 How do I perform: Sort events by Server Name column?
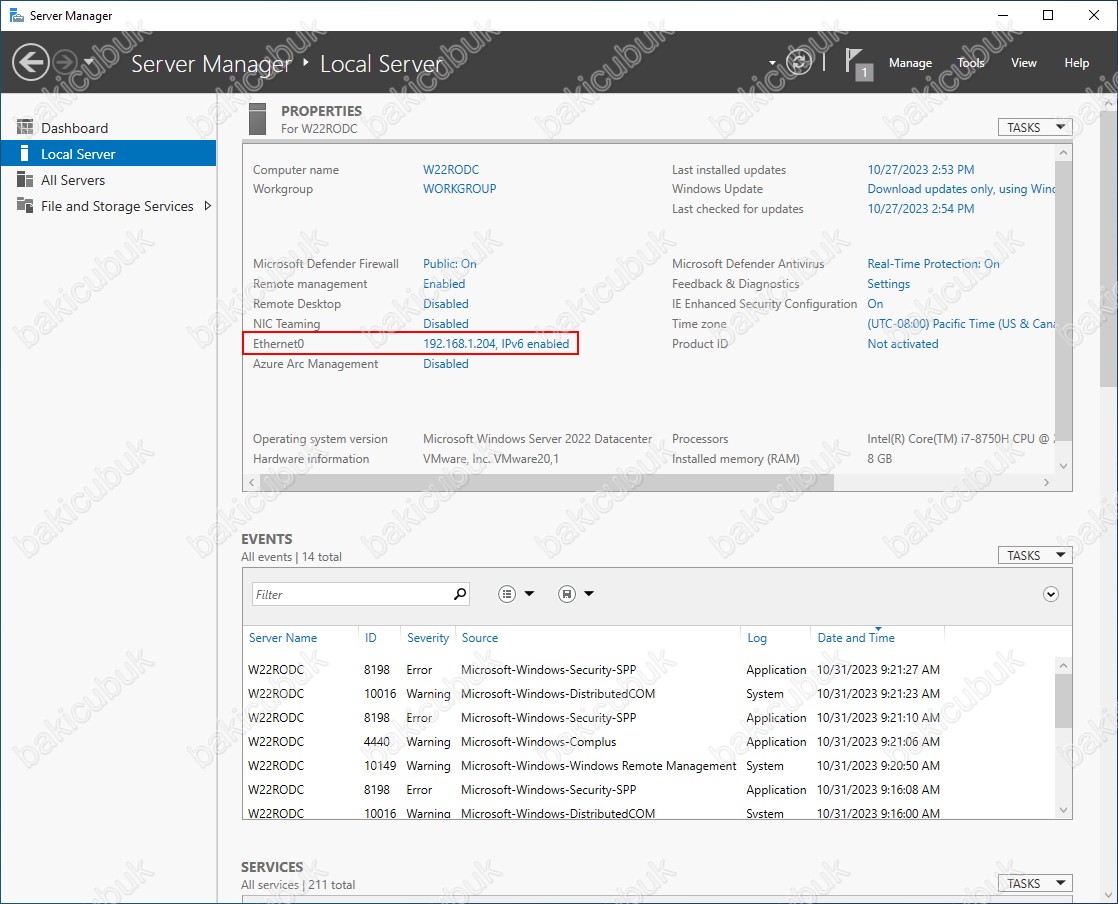pyautogui.click(x=282, y=638)
